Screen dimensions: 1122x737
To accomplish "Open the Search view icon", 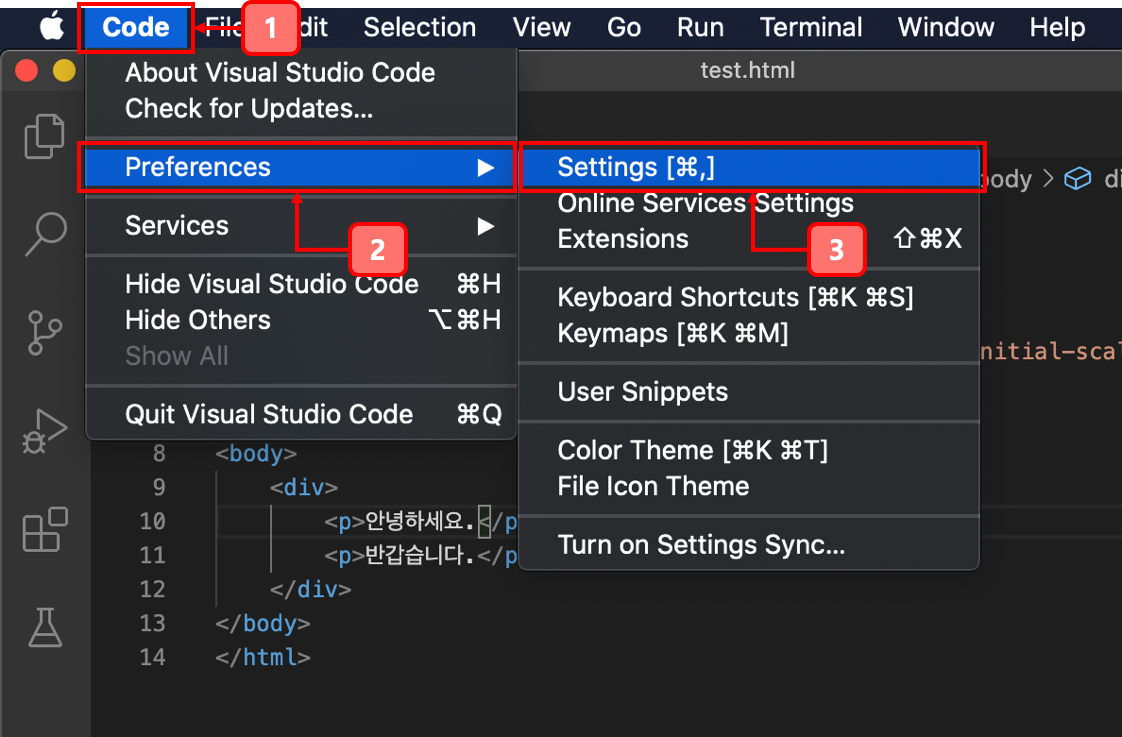I will (46, 234).
